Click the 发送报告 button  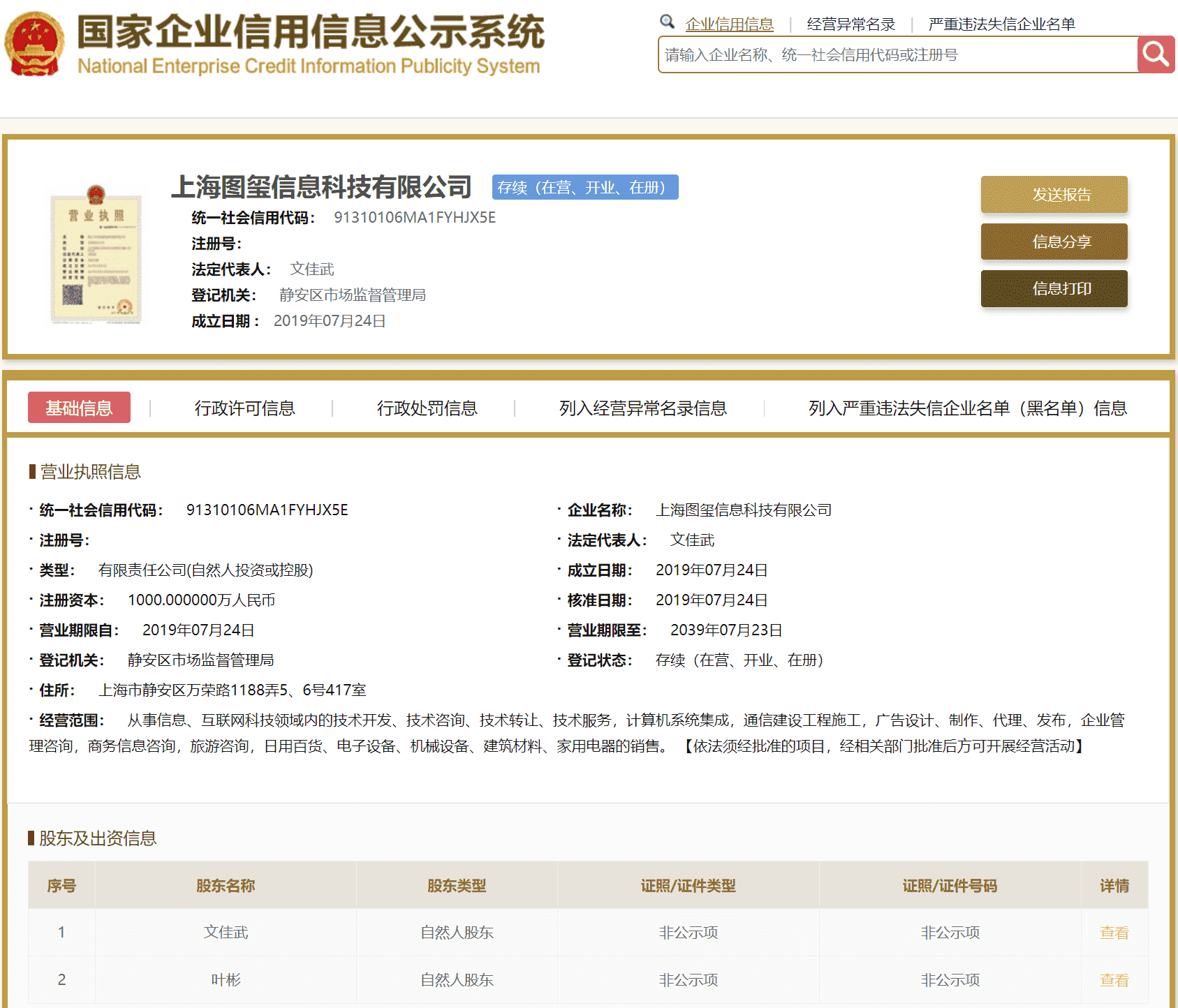tap(1054, 194)
